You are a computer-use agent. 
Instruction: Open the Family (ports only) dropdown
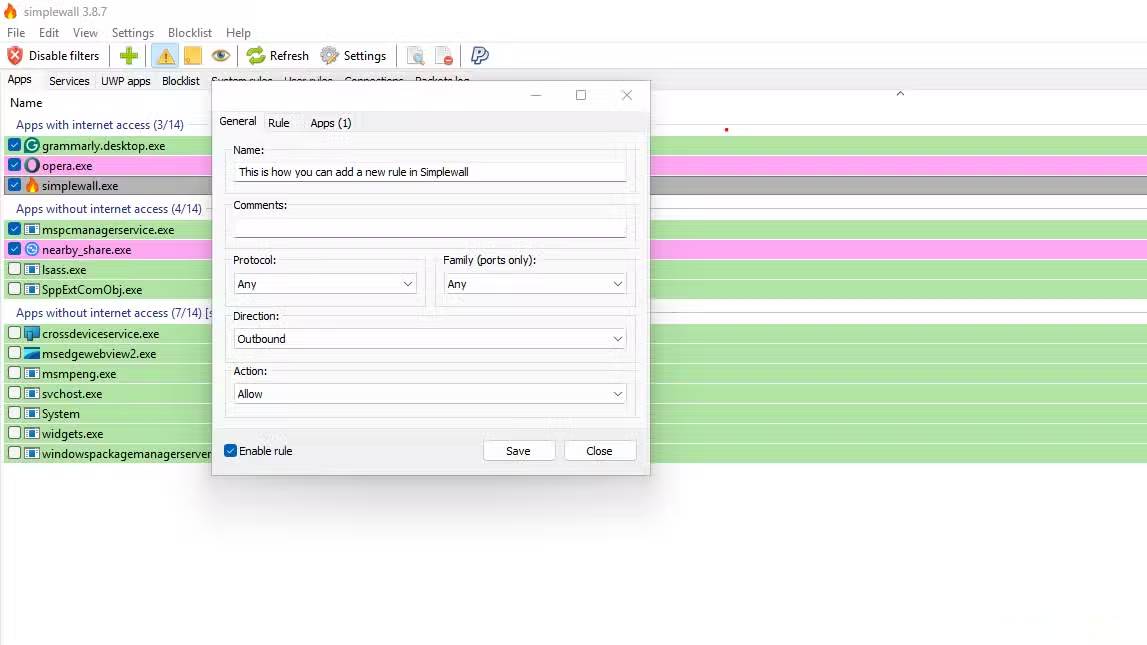[x=535, y=284]
